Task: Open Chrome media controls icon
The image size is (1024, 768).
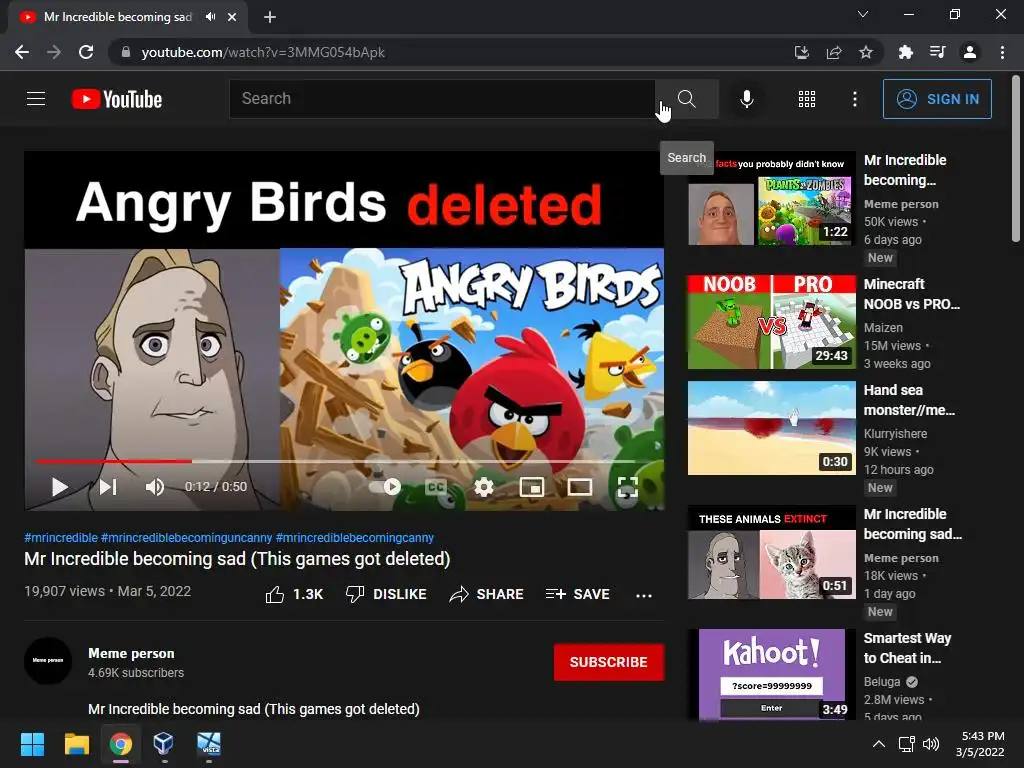Action: pos(937,52)
